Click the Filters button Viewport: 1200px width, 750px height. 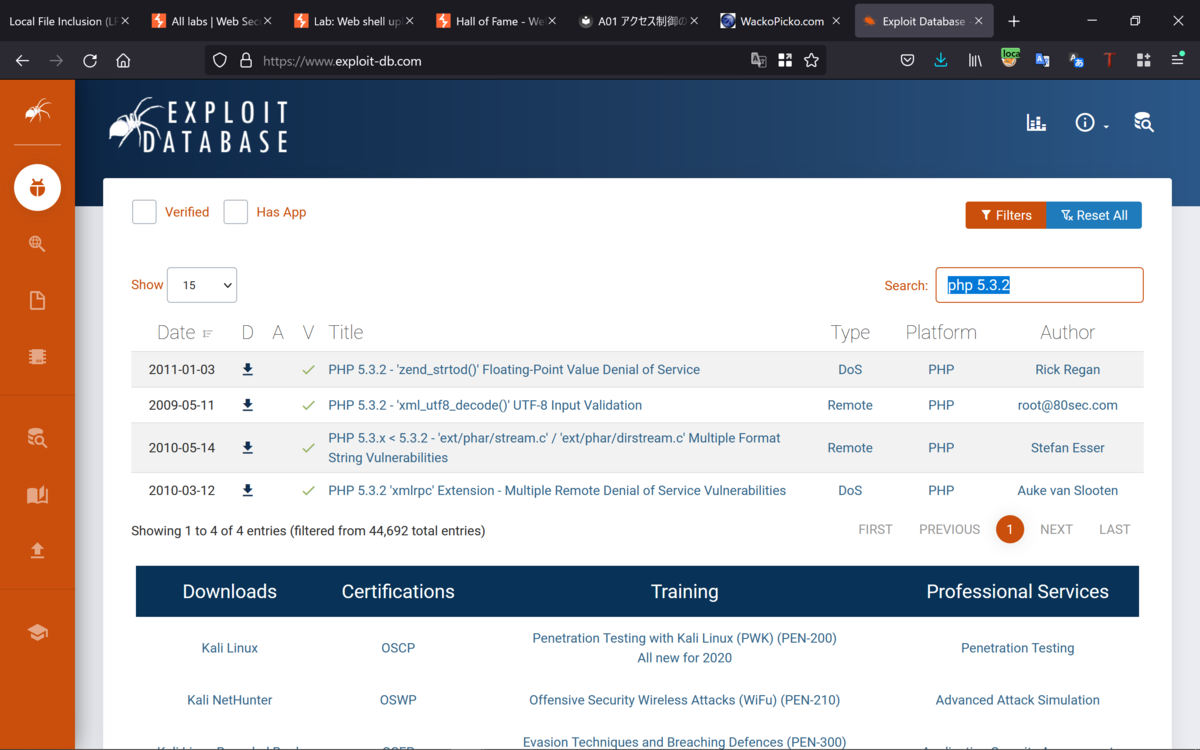1005,215
